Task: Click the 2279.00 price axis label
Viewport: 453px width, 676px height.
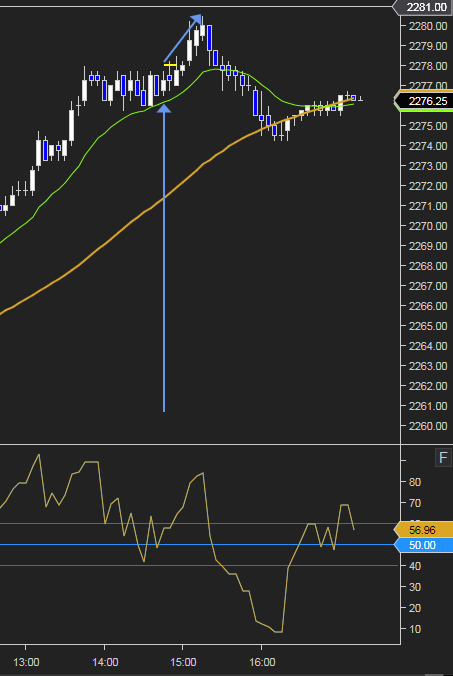Action: (x=428, y=46)
